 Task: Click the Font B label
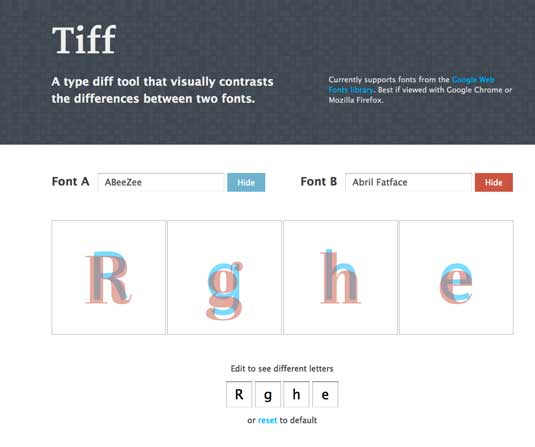[x=319, y=182]
